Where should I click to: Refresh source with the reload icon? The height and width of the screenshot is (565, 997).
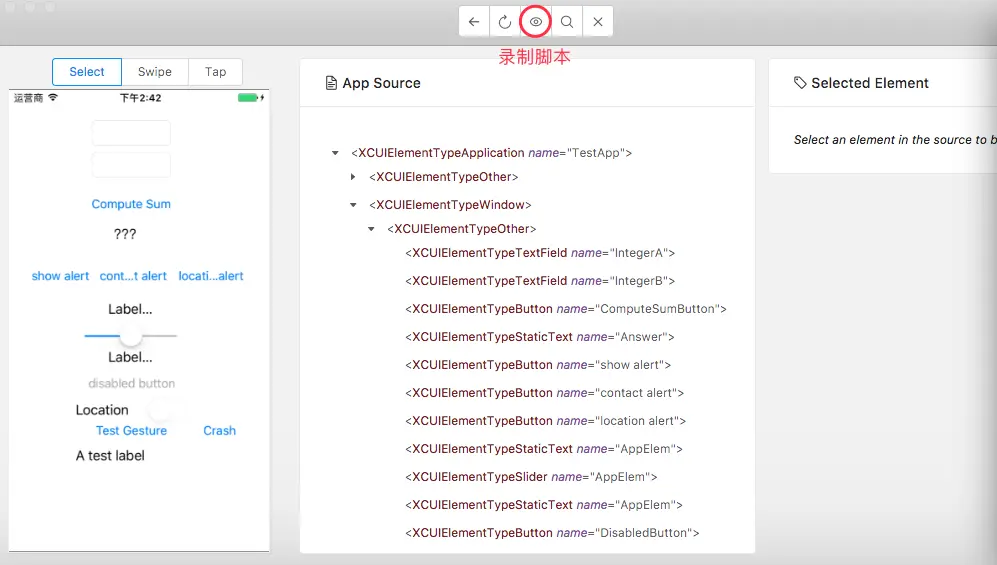point(505,22)
